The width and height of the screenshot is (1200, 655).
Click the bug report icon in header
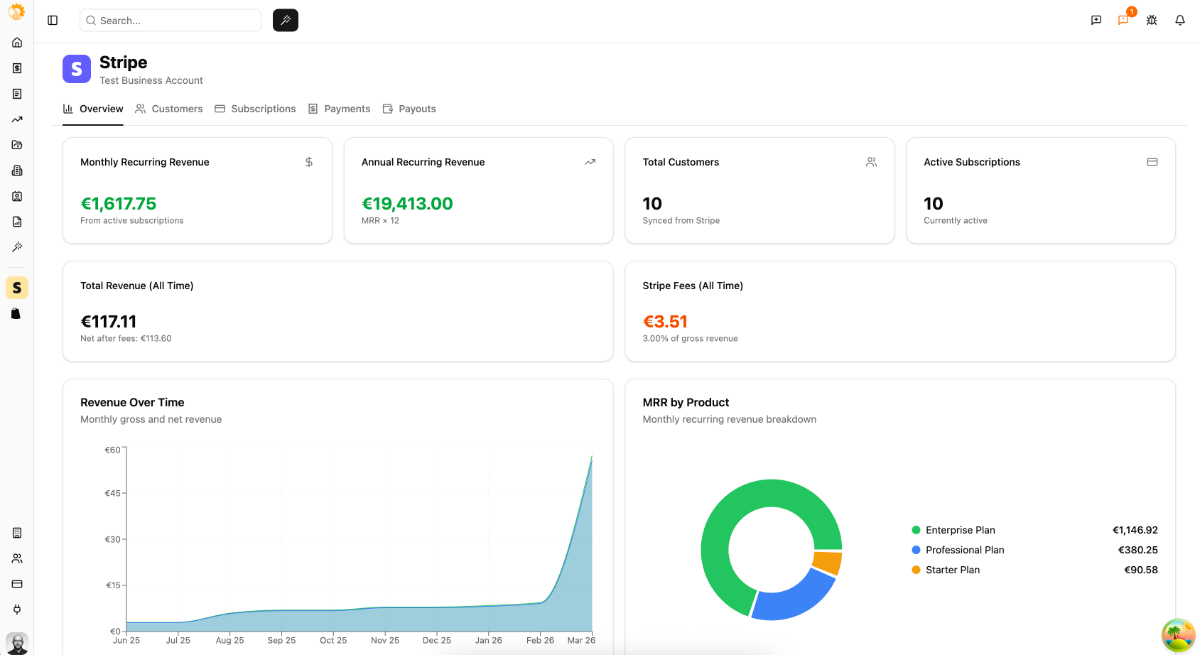click(x=1151, y=20)
